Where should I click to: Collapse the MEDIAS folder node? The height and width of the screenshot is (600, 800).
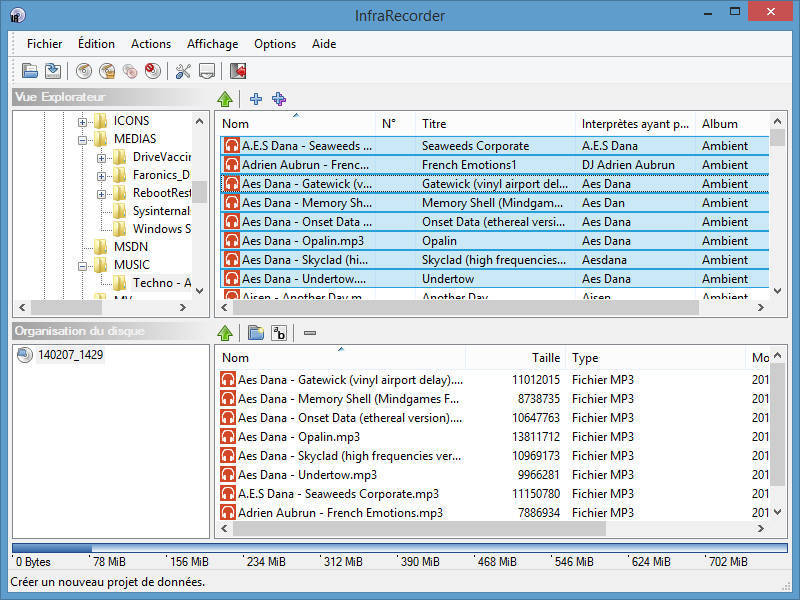pyautogui.click(x=82, y=140)
